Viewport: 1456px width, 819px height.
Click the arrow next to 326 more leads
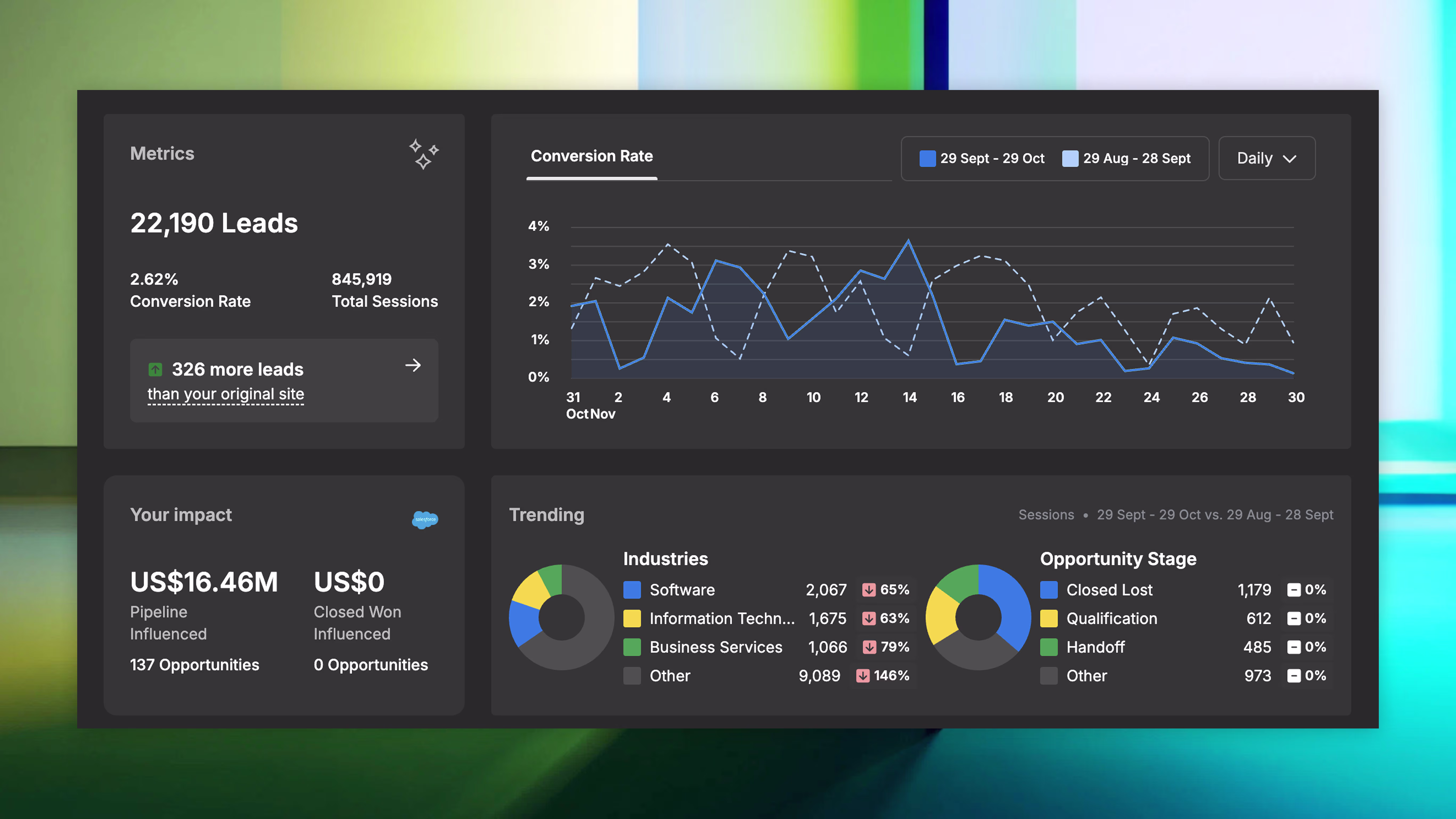tap(413, 366)
